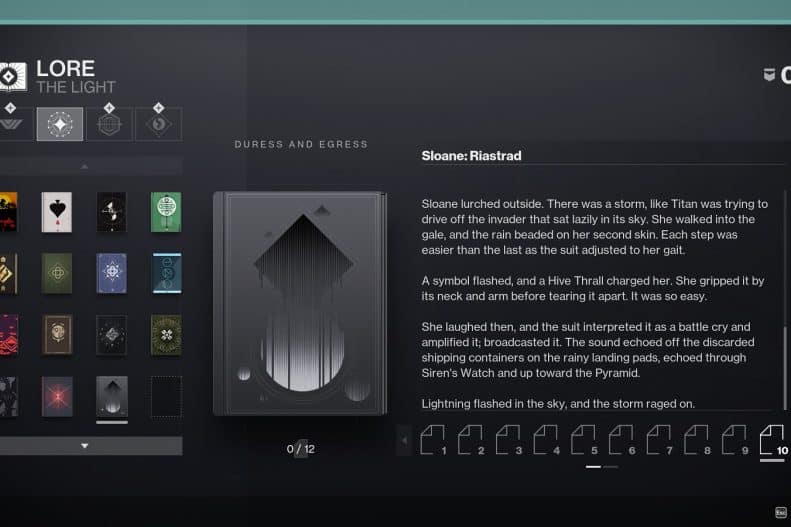The image size is (791, 527).
Task: Open lore page 3
Action: point(508,440)
